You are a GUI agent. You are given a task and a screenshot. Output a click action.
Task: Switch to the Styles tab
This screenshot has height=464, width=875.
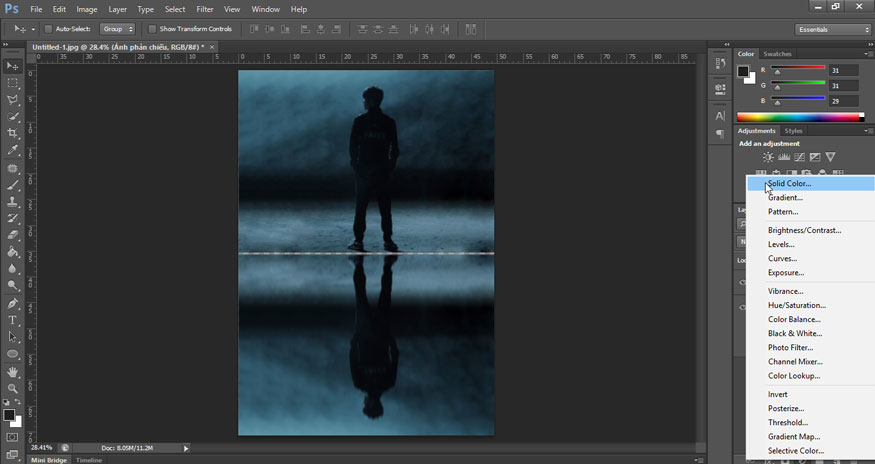(x=793, y=131)
